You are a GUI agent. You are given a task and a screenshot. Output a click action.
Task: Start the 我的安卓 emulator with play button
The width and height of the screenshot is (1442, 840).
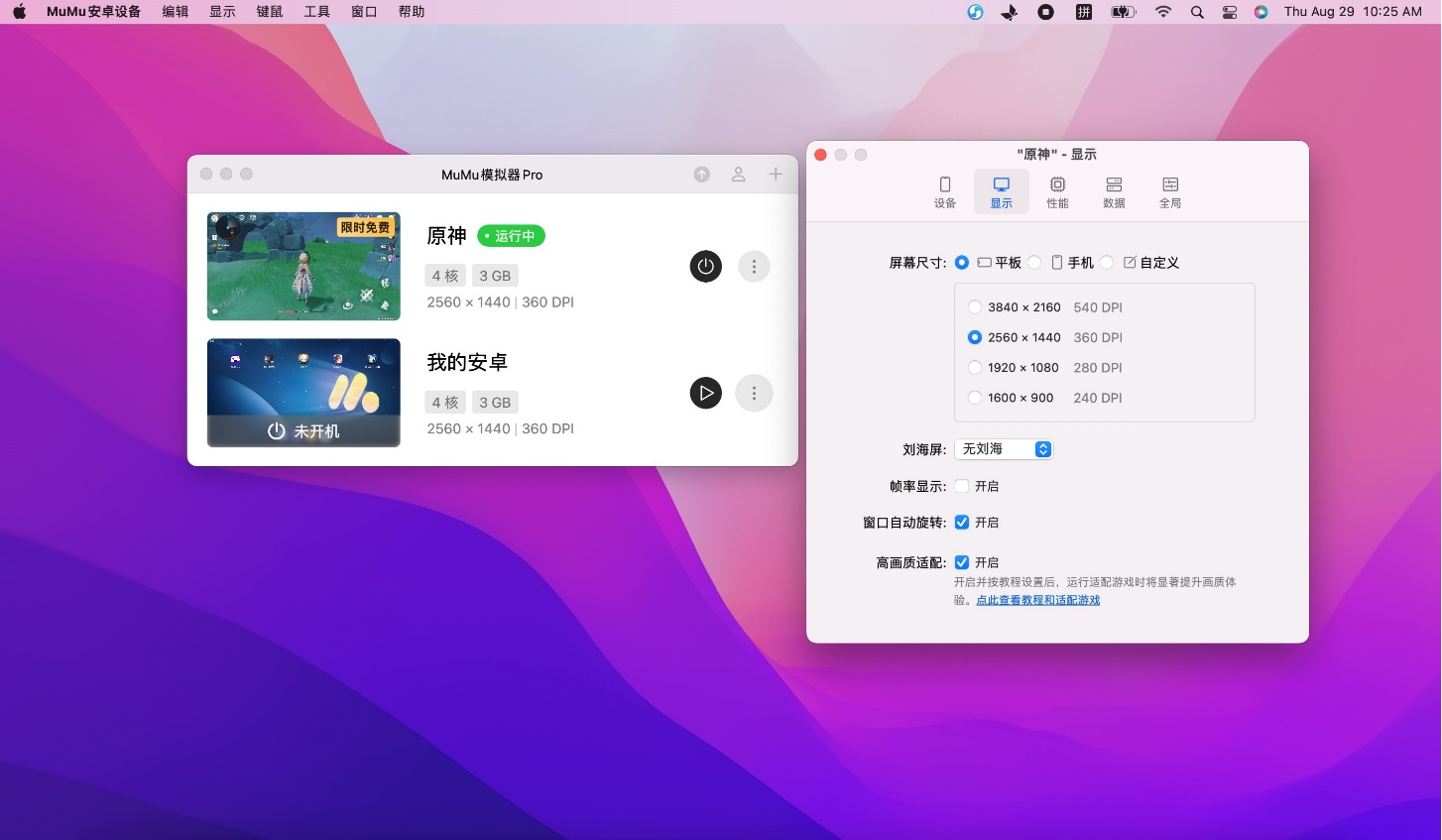click(x=705, y=394)
